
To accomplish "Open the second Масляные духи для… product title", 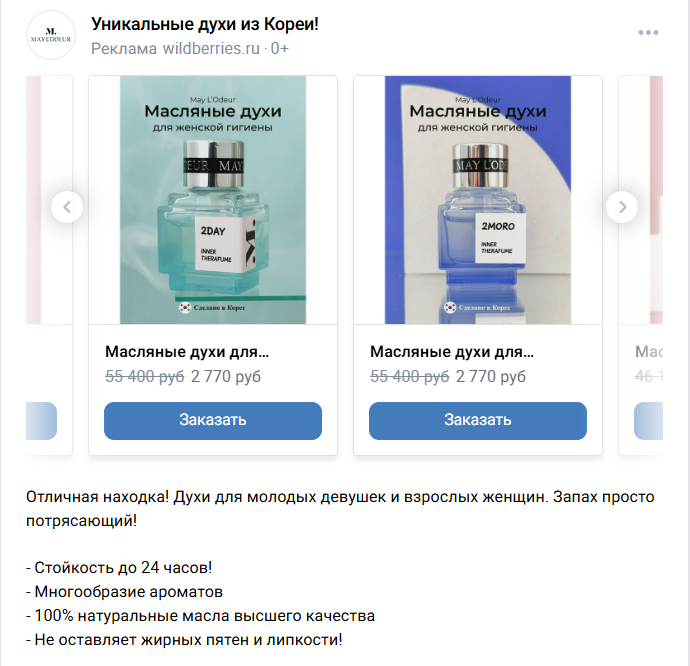I will (452, 352).
